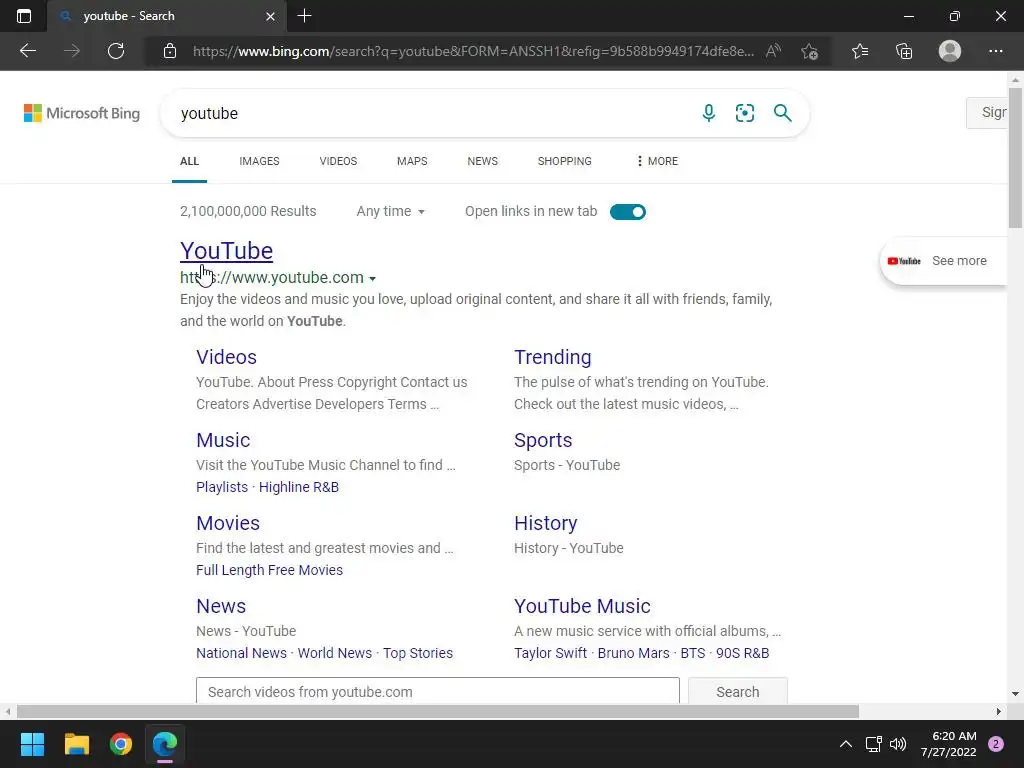
Task: Click the address bar URL
Action: coord(473,51)
